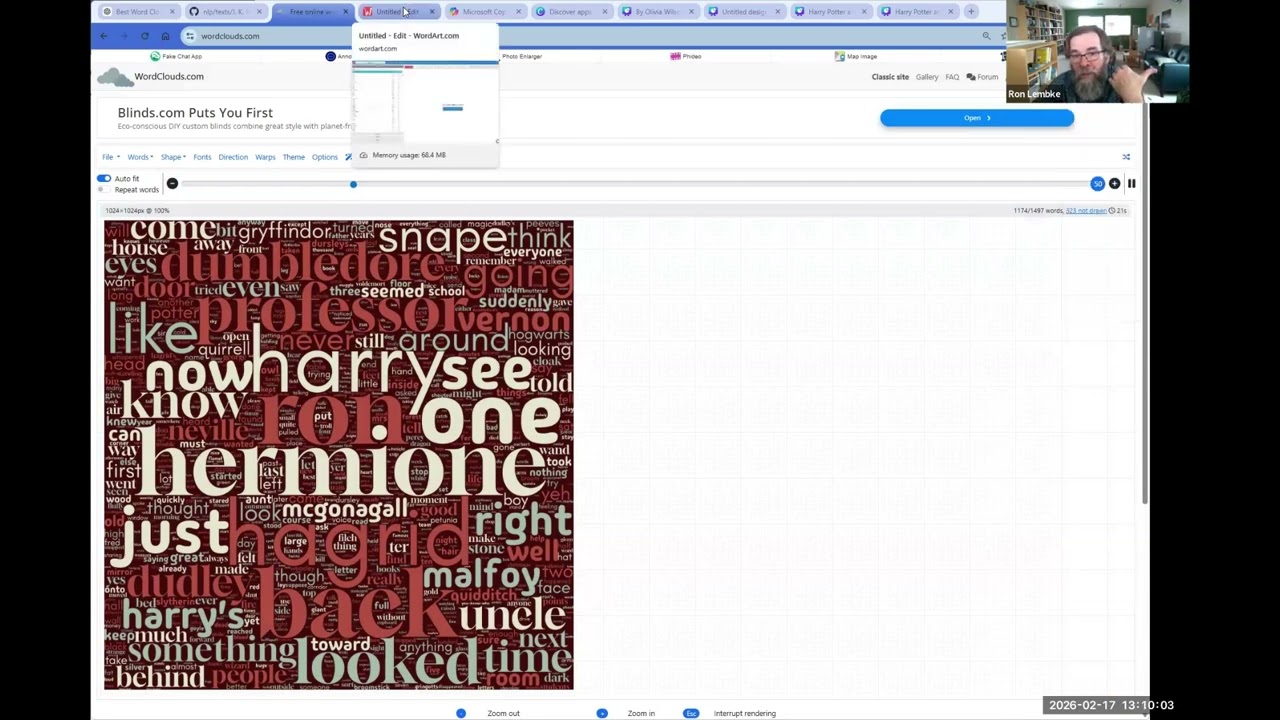Open the Phideo bookmark

tap(686, 57)
